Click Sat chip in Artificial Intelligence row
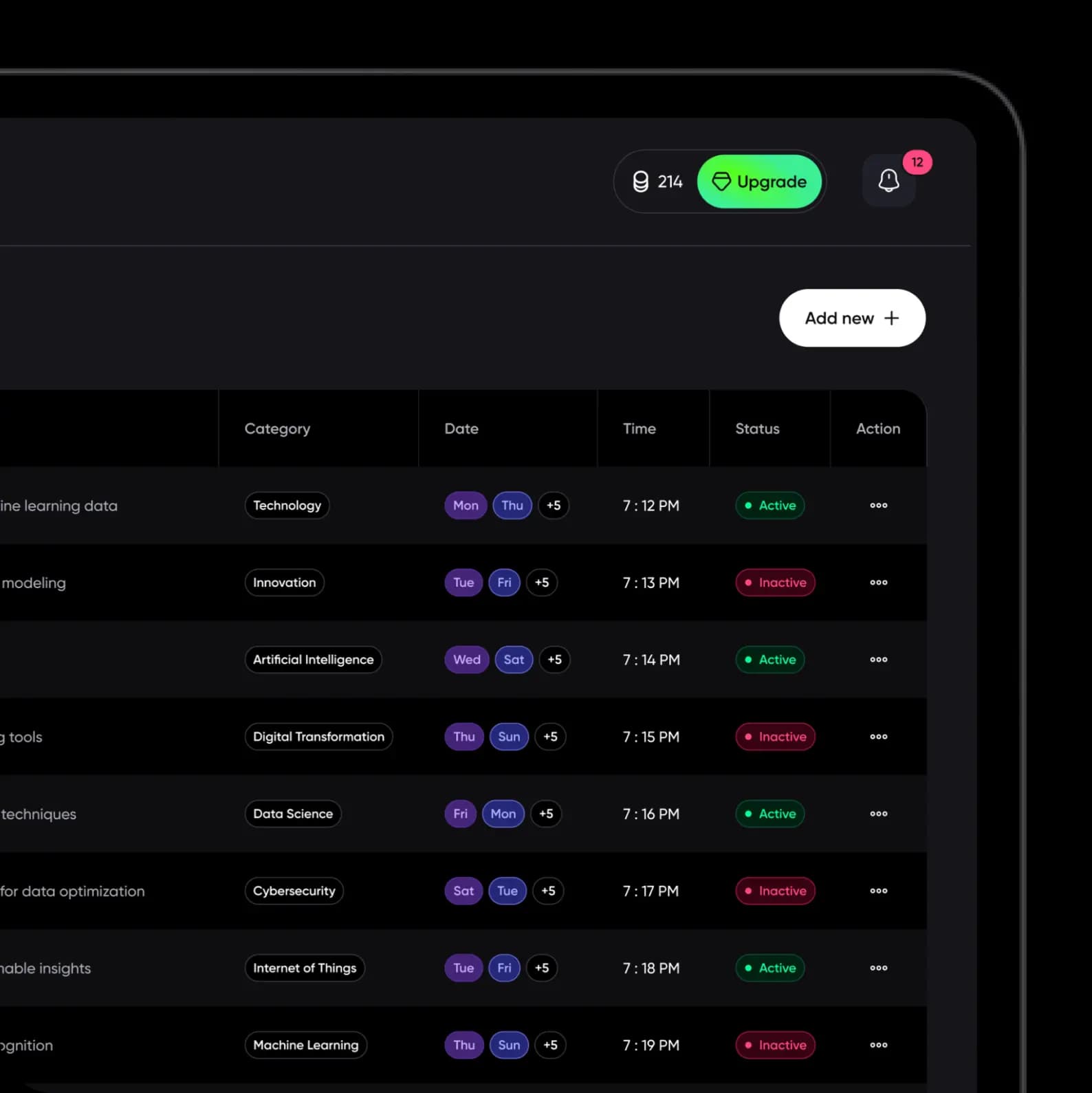 (x=514, y=660)
